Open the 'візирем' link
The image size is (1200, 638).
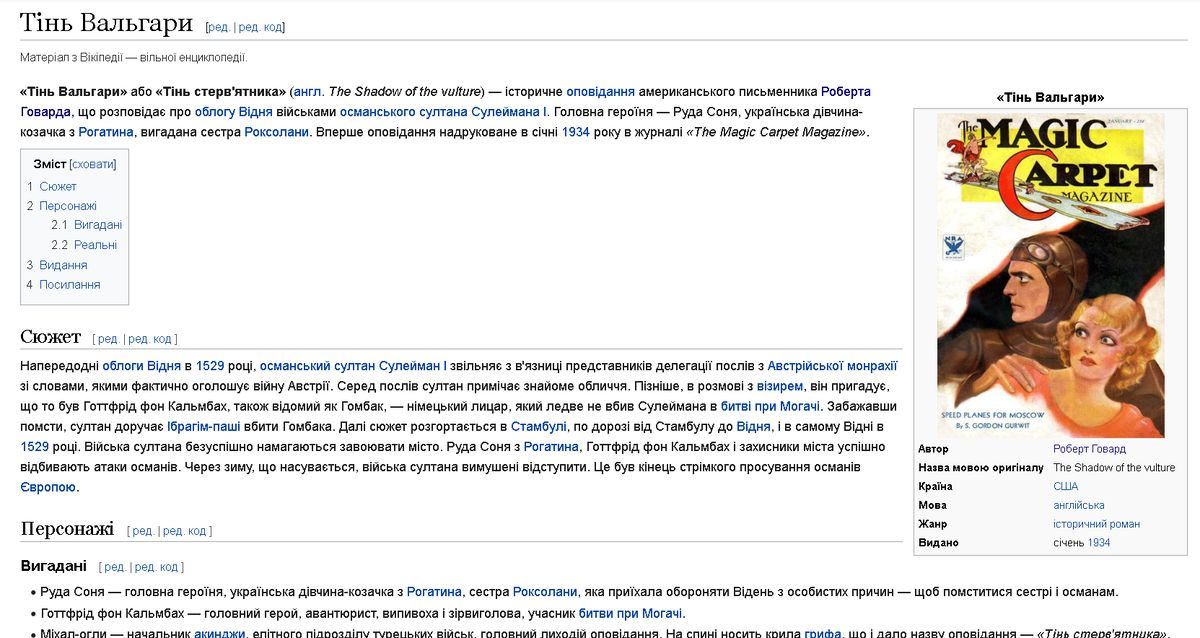coord(781,386)
